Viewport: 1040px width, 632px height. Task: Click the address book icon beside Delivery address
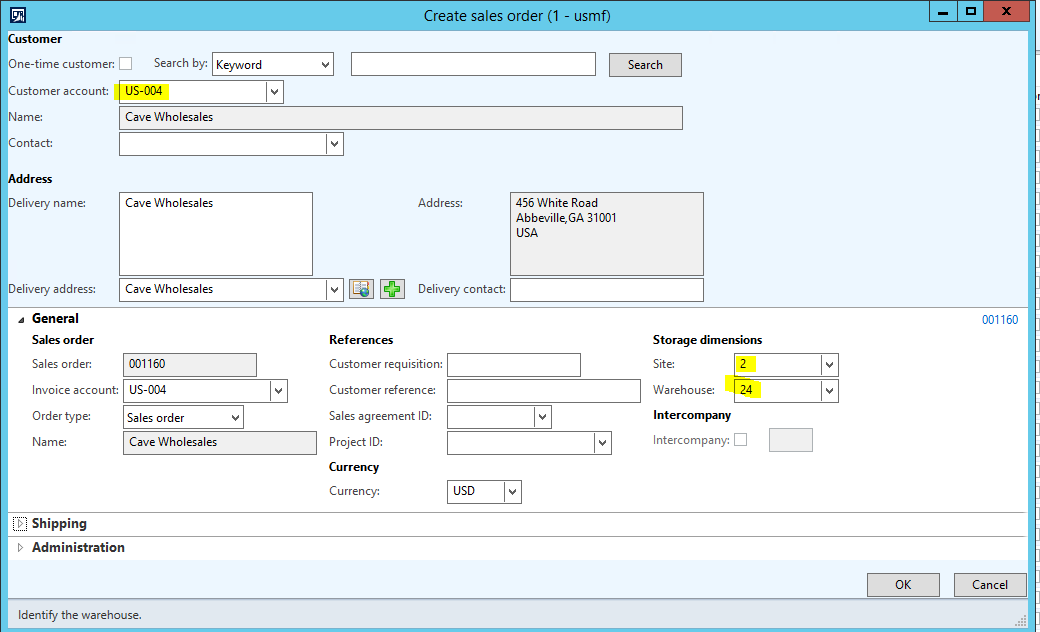(362, 289)
